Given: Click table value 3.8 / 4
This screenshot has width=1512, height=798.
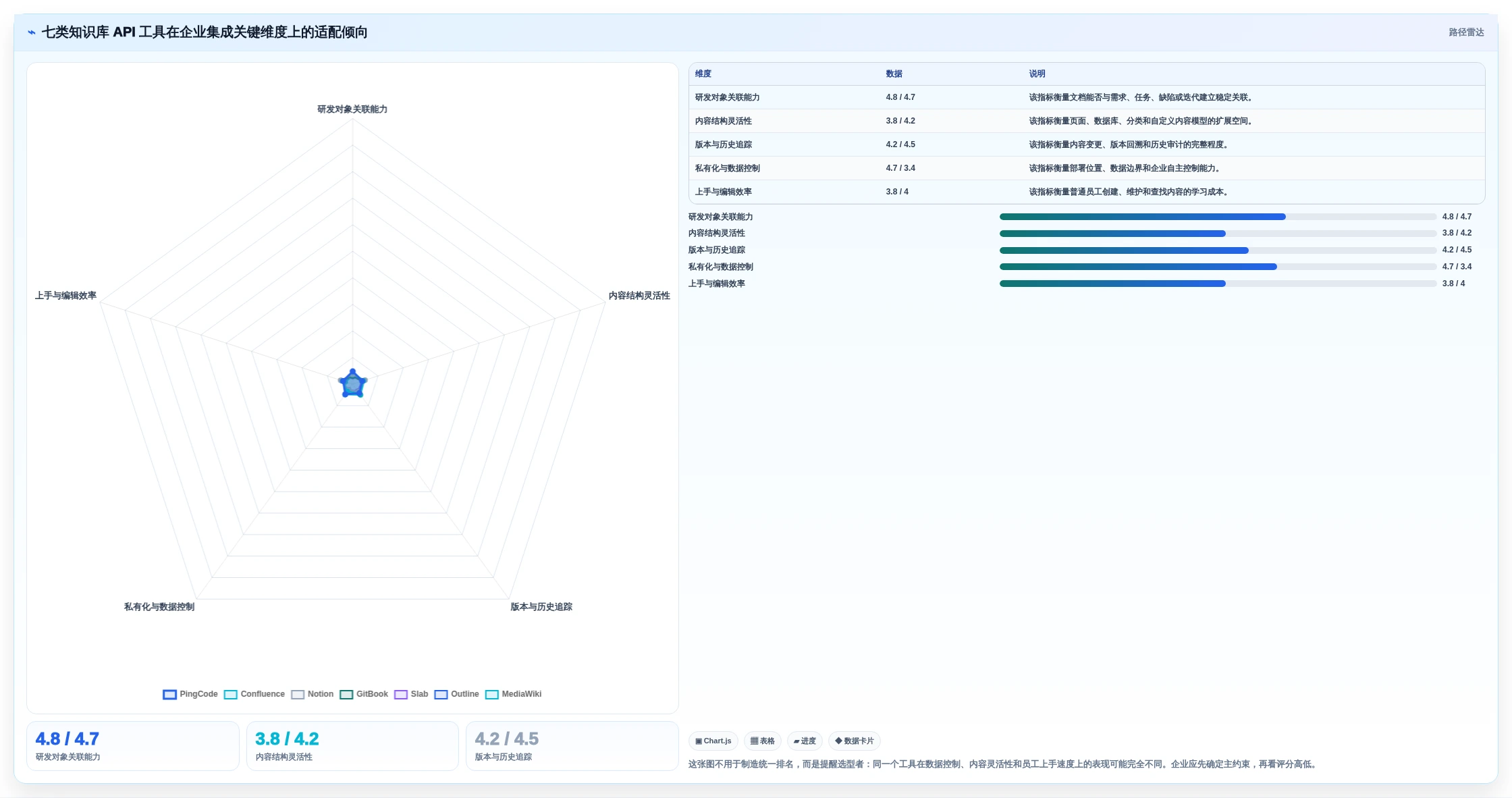Looking at the screenshot, I should (897, 192).
